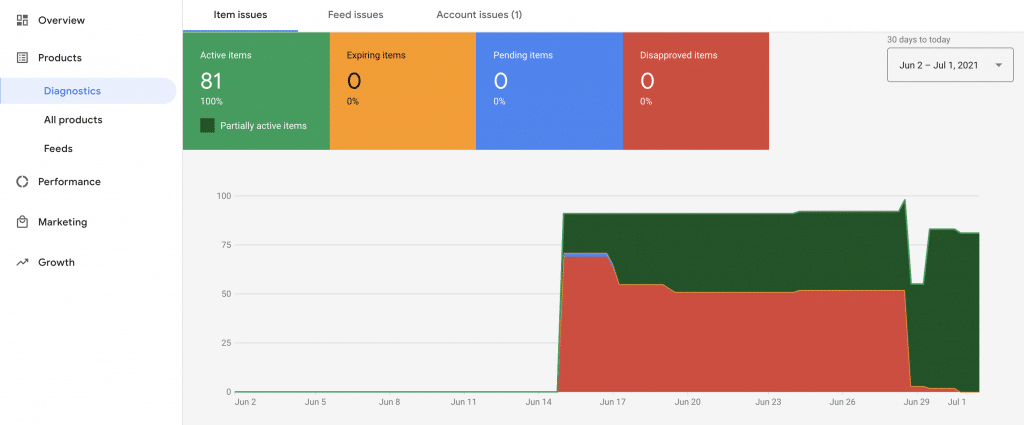The width and height of the screenshot is (1024, 425).
Task: Click the Growth trend arrow icon
Action: click(22, 263)
